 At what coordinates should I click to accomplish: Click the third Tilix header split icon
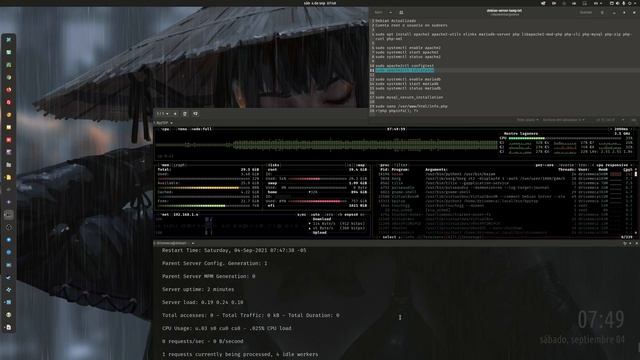pyautogui.click(x=195, y=114)
